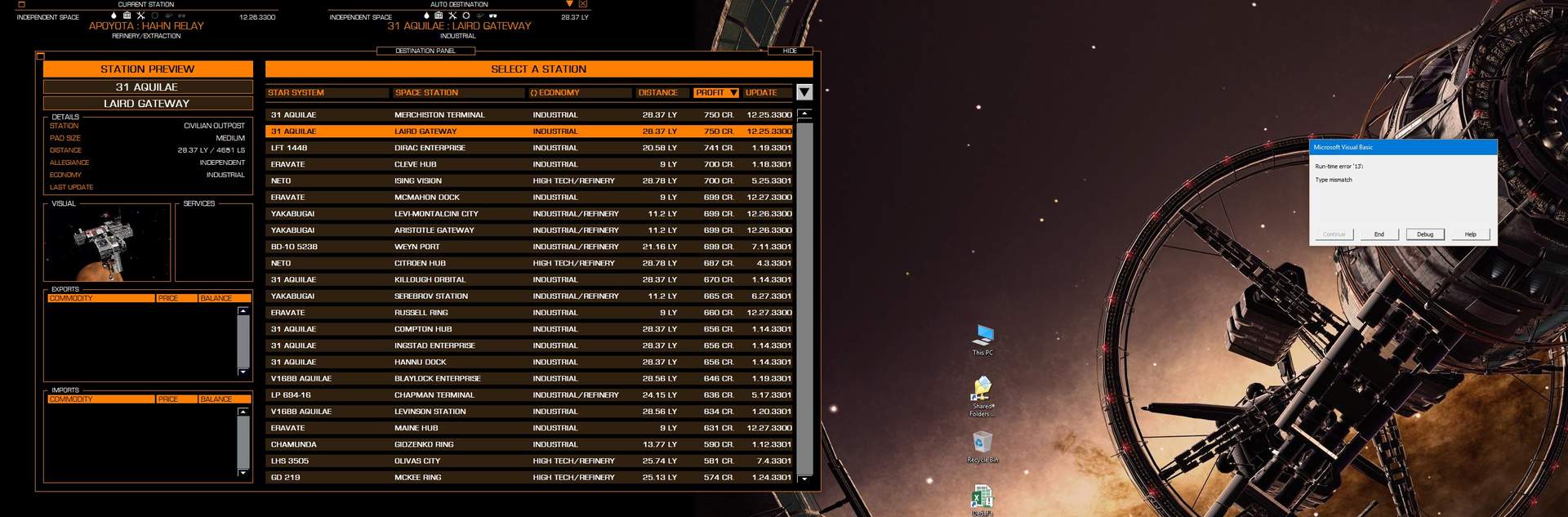
Task: Open the This PC desktop icon
Action: tap(983, 340)
